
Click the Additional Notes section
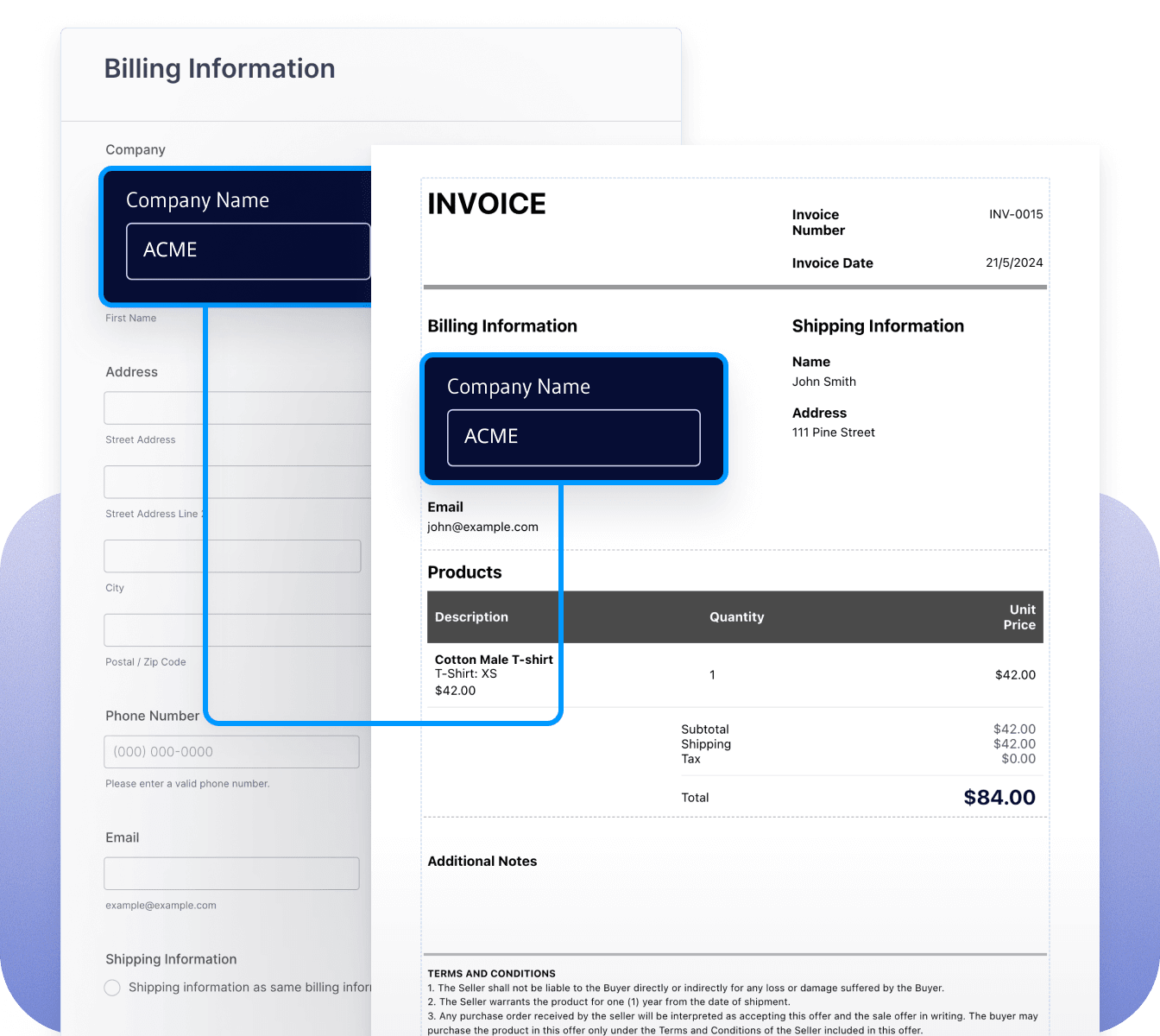click(x=482, y=861)
